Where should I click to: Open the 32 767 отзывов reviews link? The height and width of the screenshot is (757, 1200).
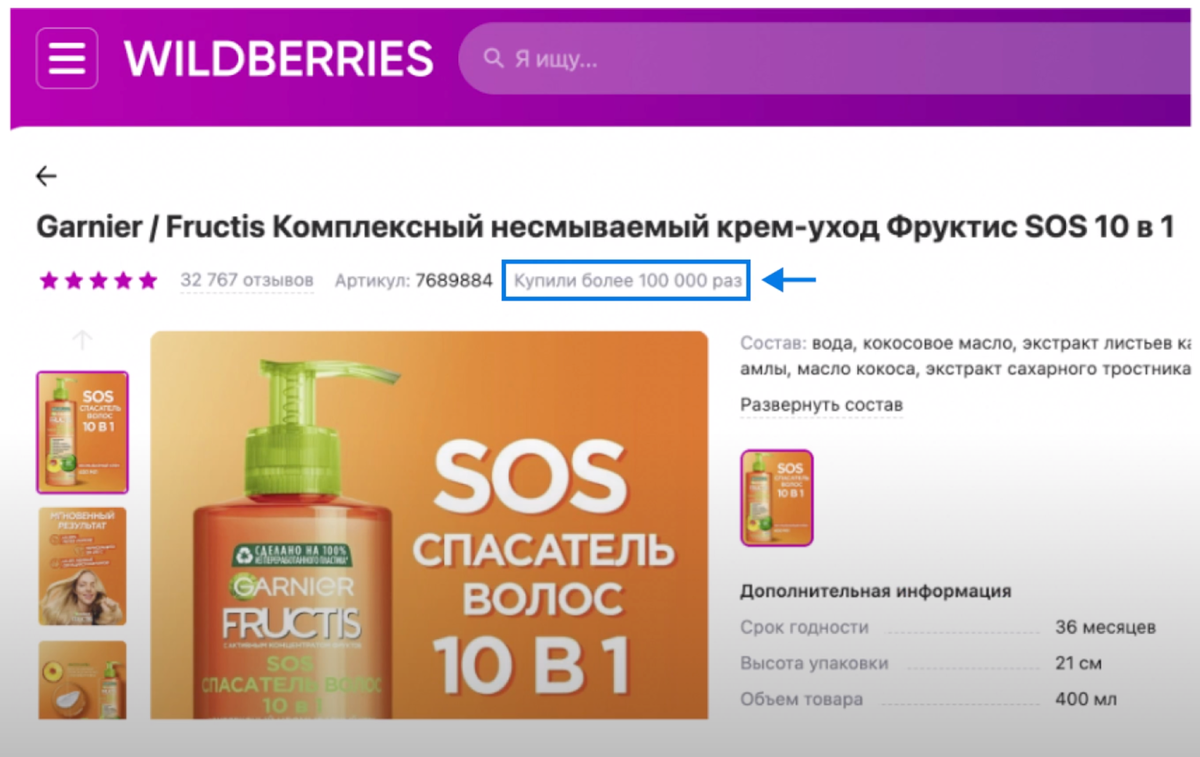[247, 281]
